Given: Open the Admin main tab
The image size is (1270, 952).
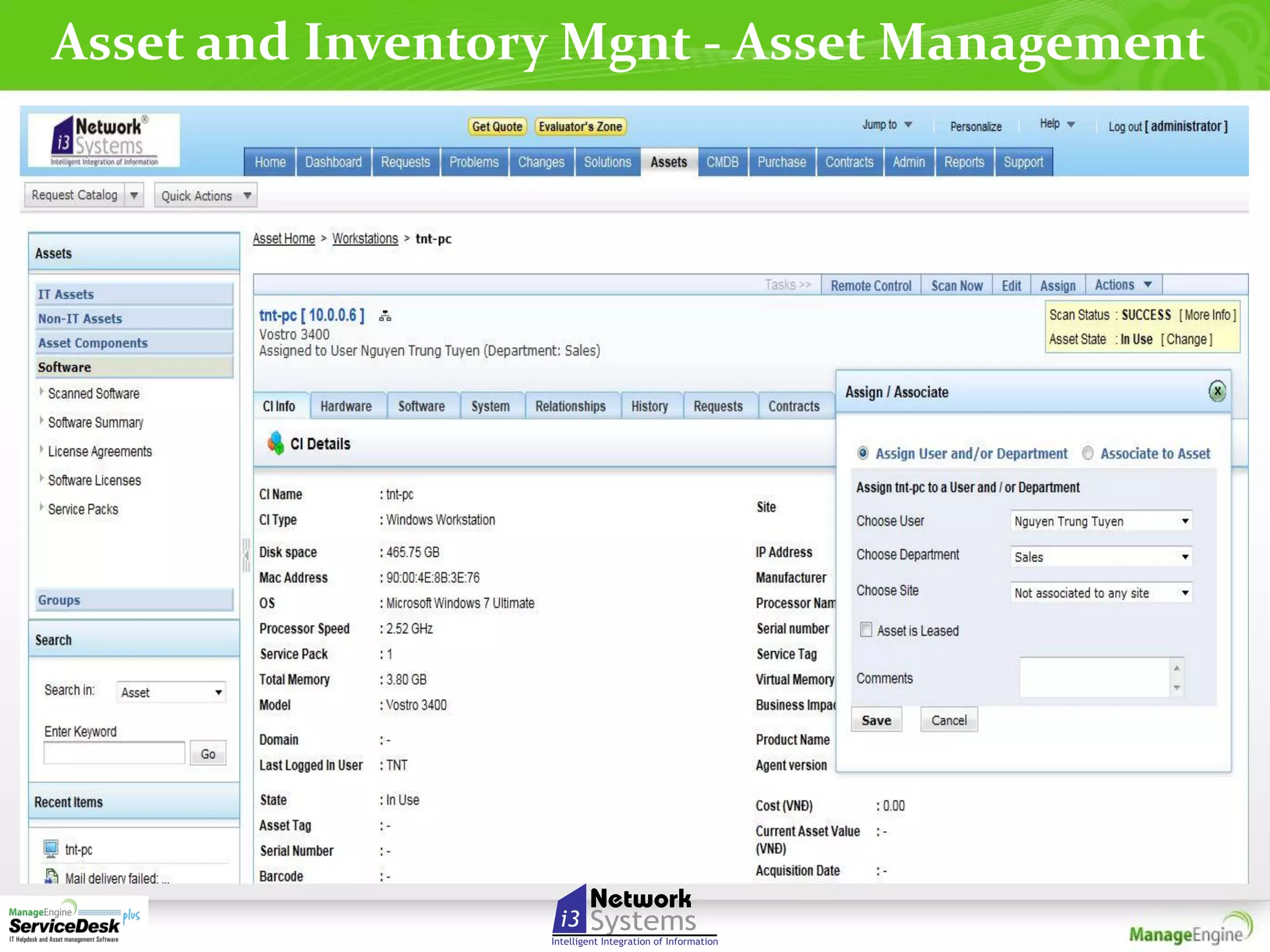Looking at the screenshot, I should point(909,162).
